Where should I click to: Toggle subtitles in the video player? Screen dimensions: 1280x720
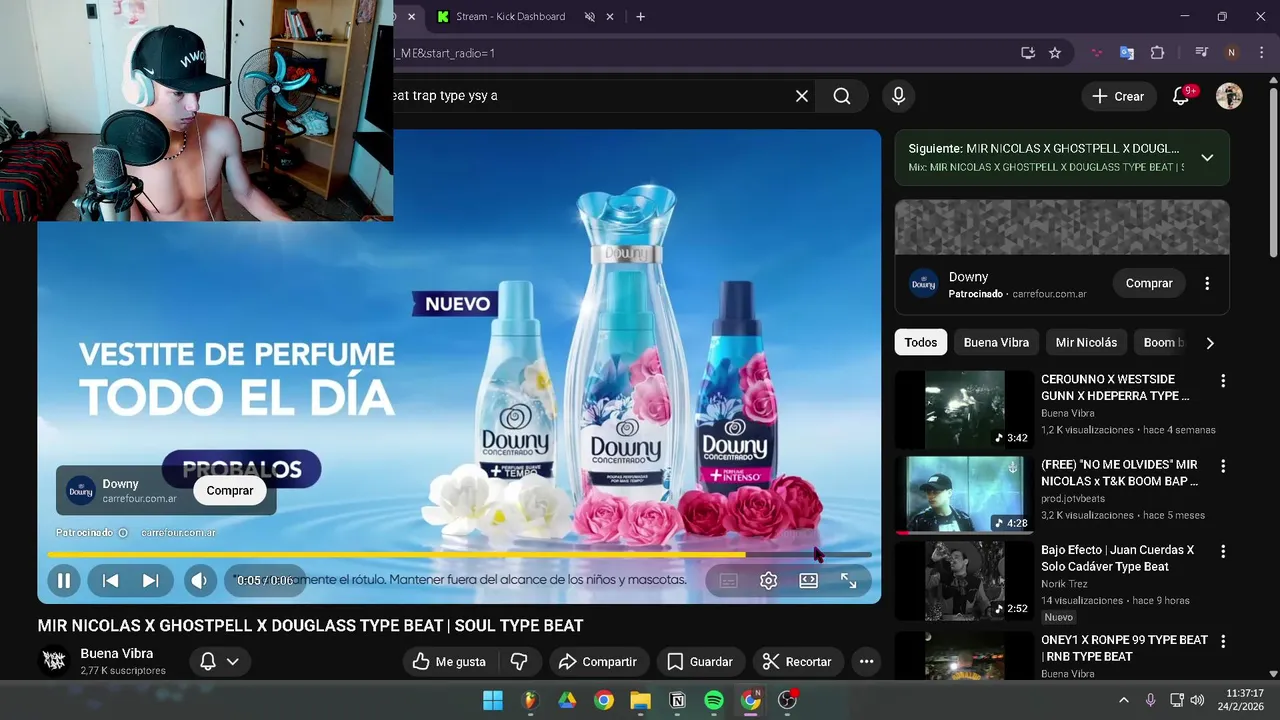(729, 580)
